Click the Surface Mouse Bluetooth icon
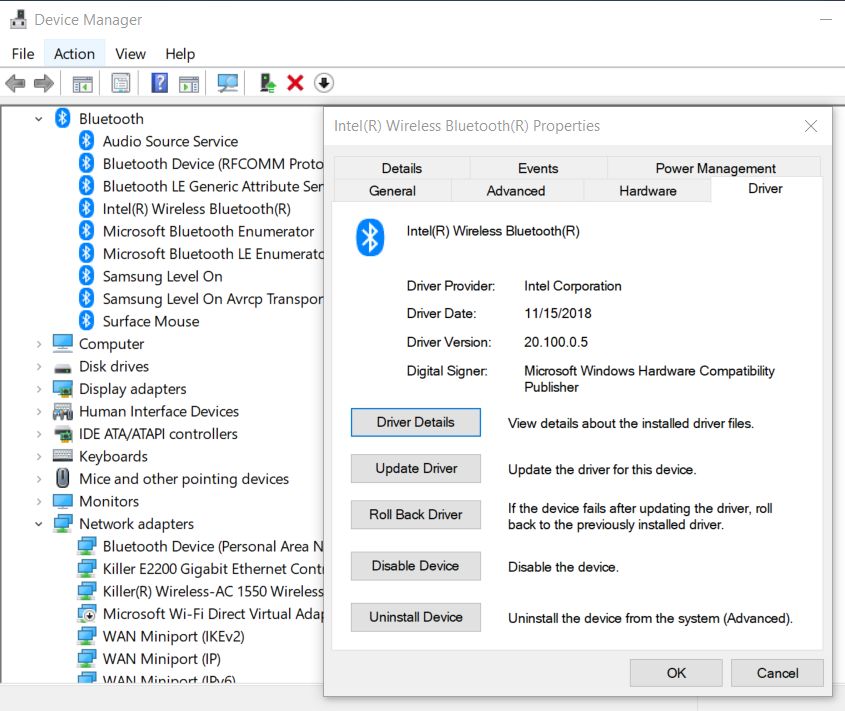845x711 pixels. (86, 321)
